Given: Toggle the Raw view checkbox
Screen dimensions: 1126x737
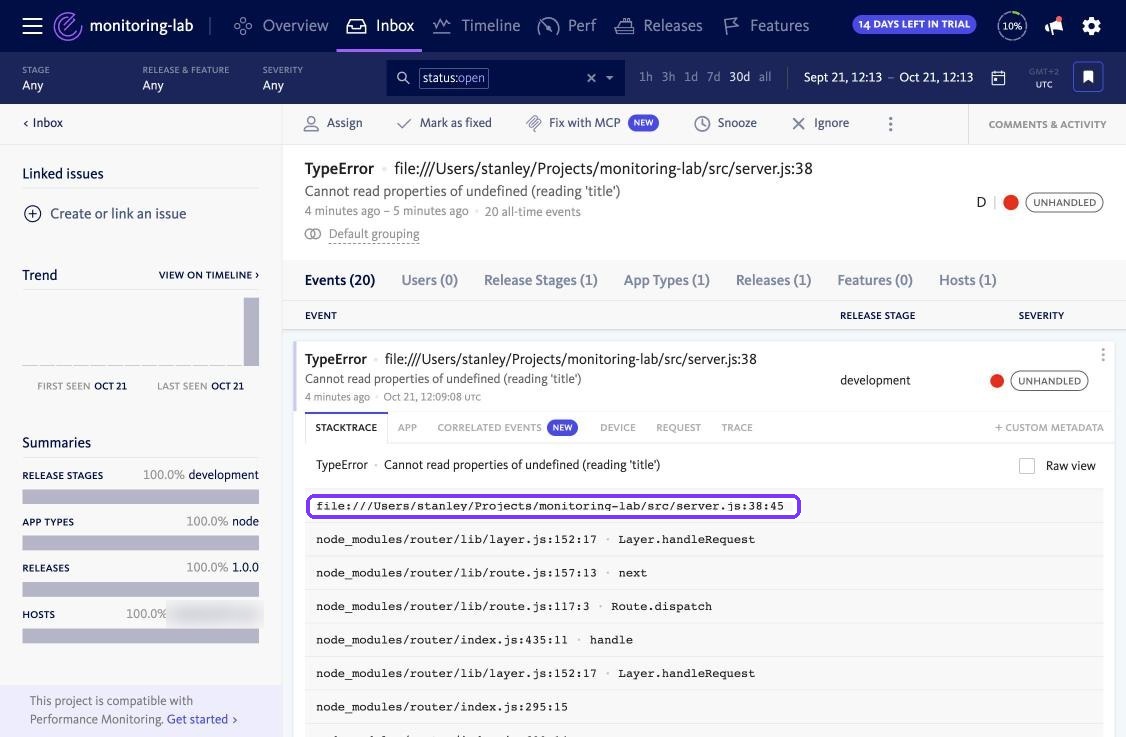Looking at the screenshot, I should coord(1027,465).
